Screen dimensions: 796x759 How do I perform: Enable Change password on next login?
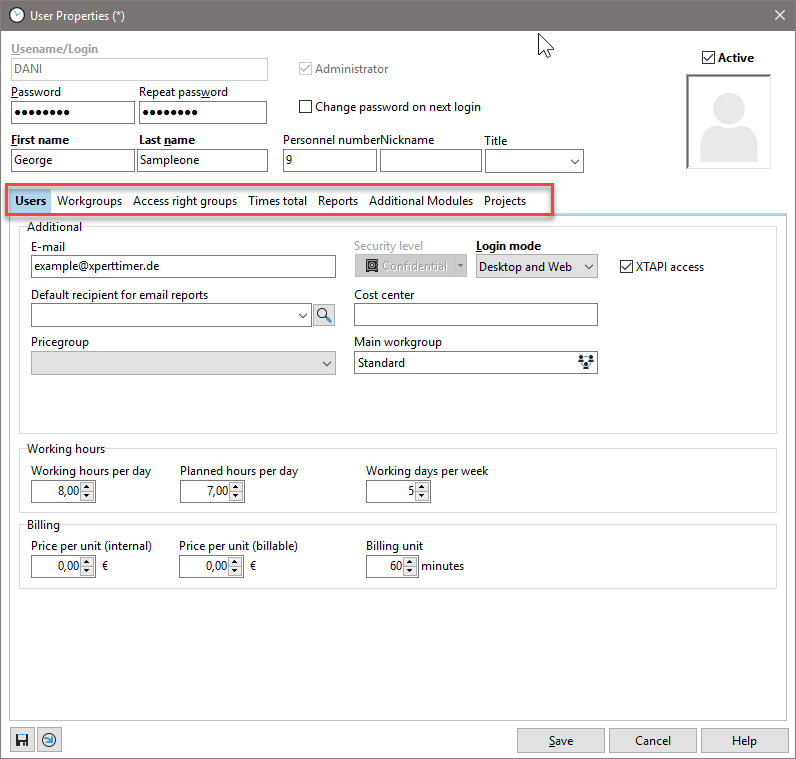306,107
